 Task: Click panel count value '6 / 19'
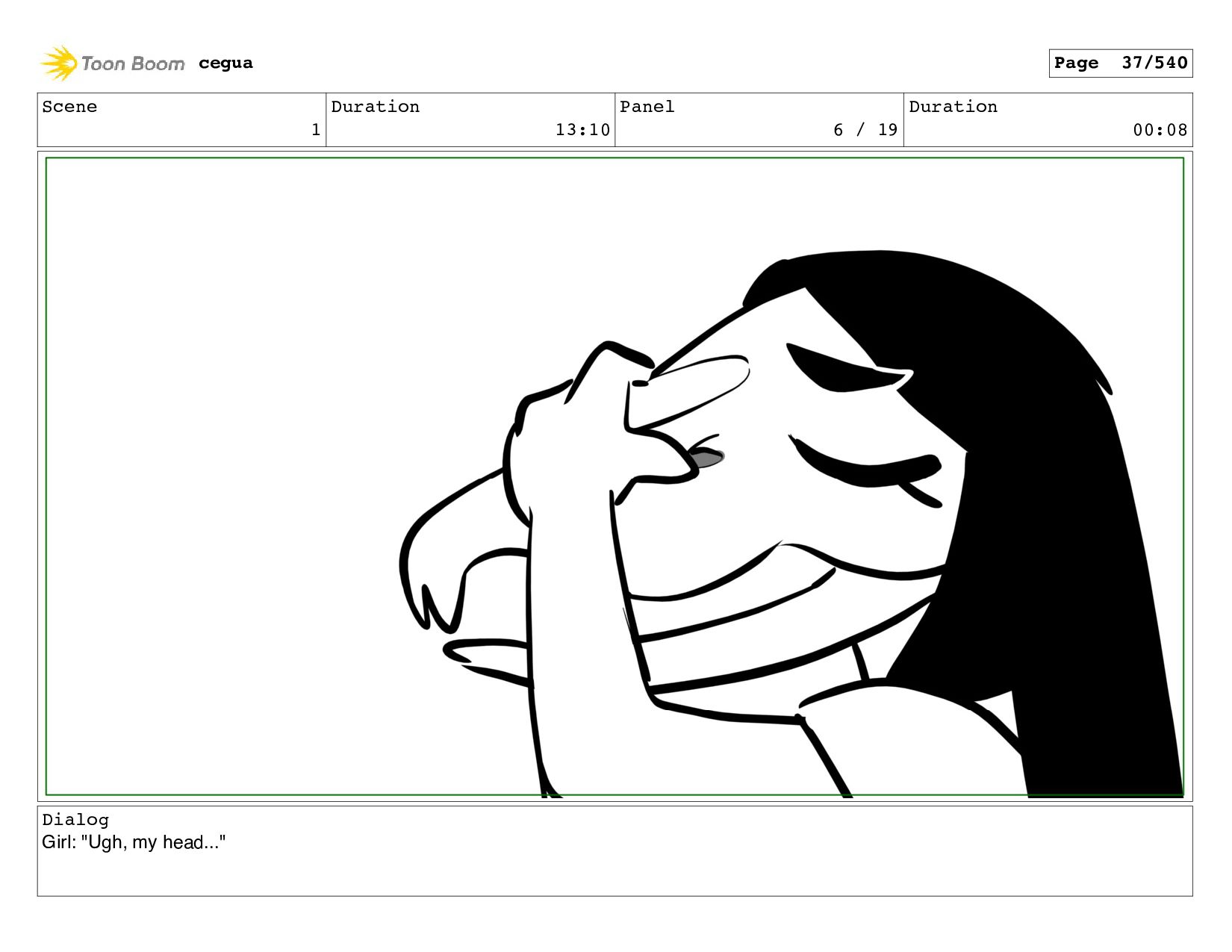pyautogui.click(x=865, y=130)
